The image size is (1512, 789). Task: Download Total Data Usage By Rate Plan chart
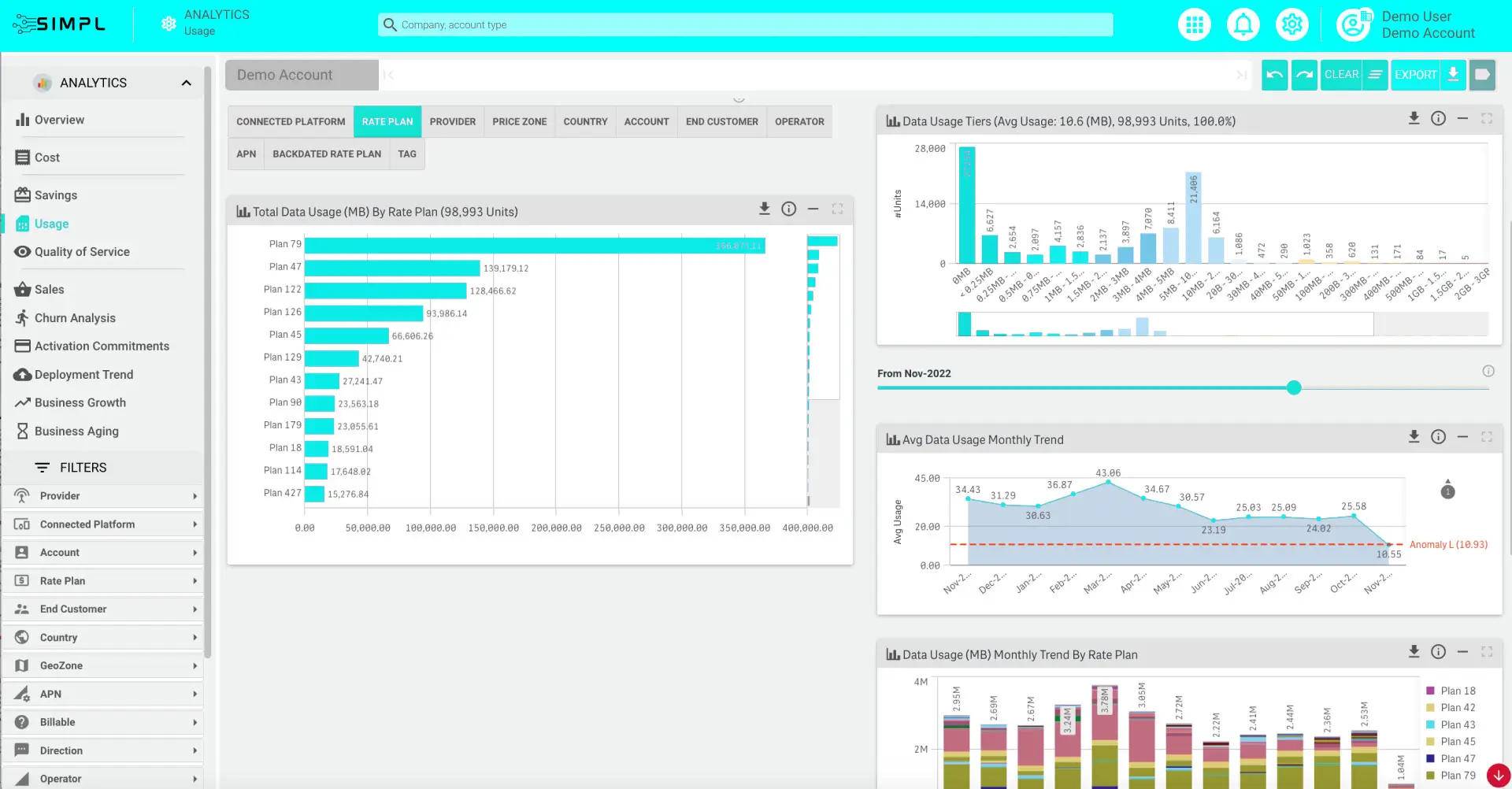[x=764, y=209]
